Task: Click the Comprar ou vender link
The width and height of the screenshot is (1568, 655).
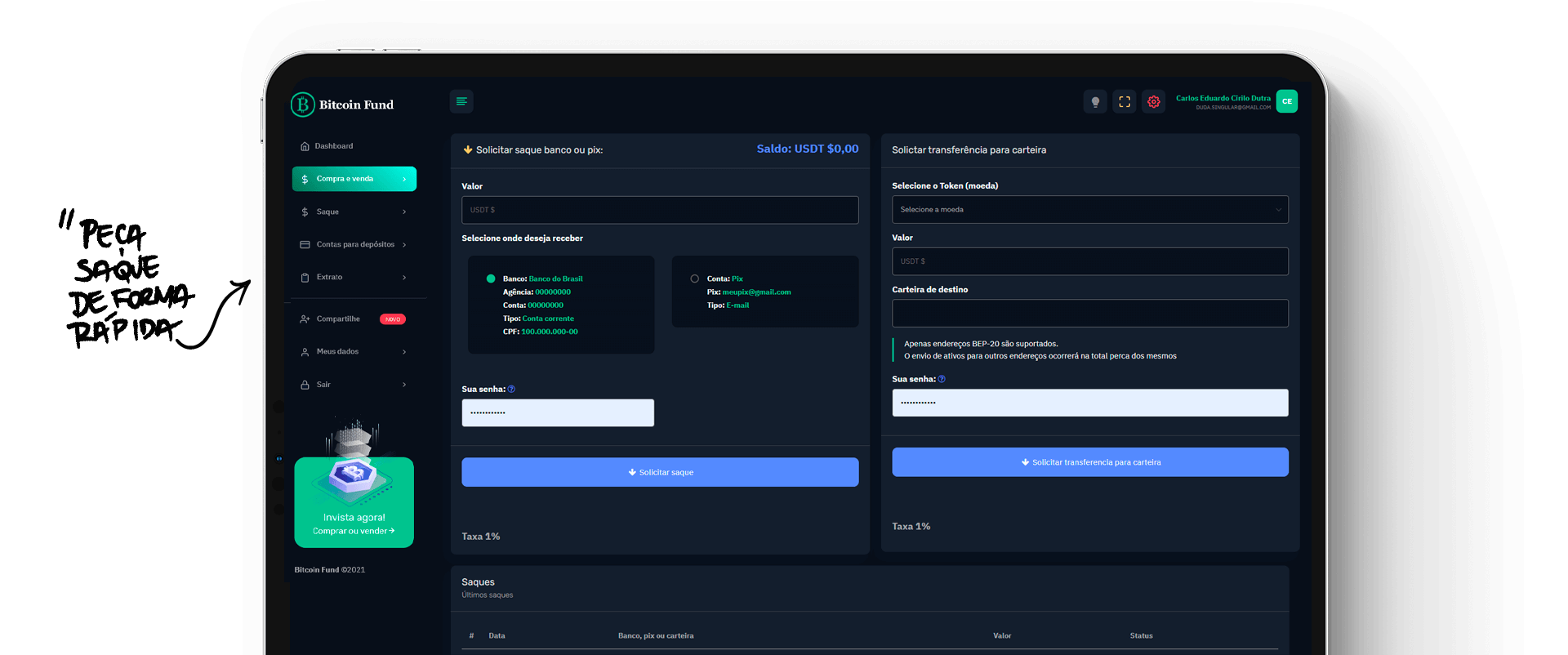Action: 354,532
